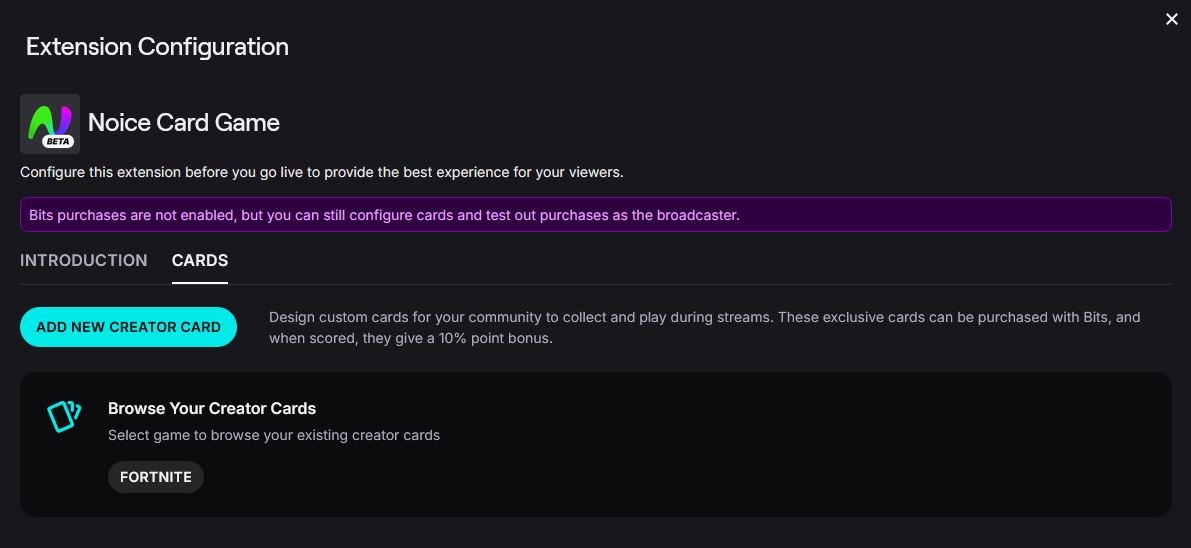1191x548 pixels.
Task: Click the Browse Your Creator Cards heading
Action: 212,408
